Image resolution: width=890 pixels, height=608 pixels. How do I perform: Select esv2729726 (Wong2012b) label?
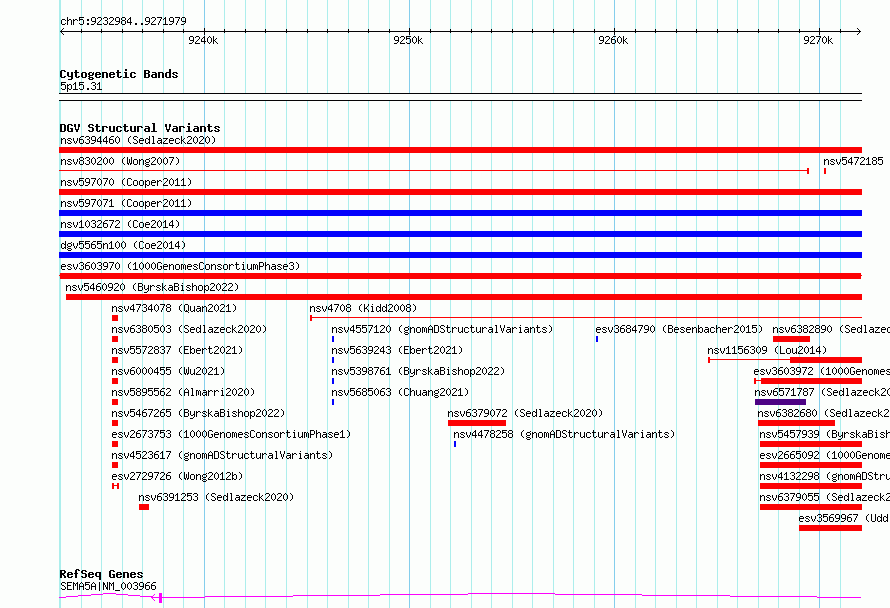point(177,476)
